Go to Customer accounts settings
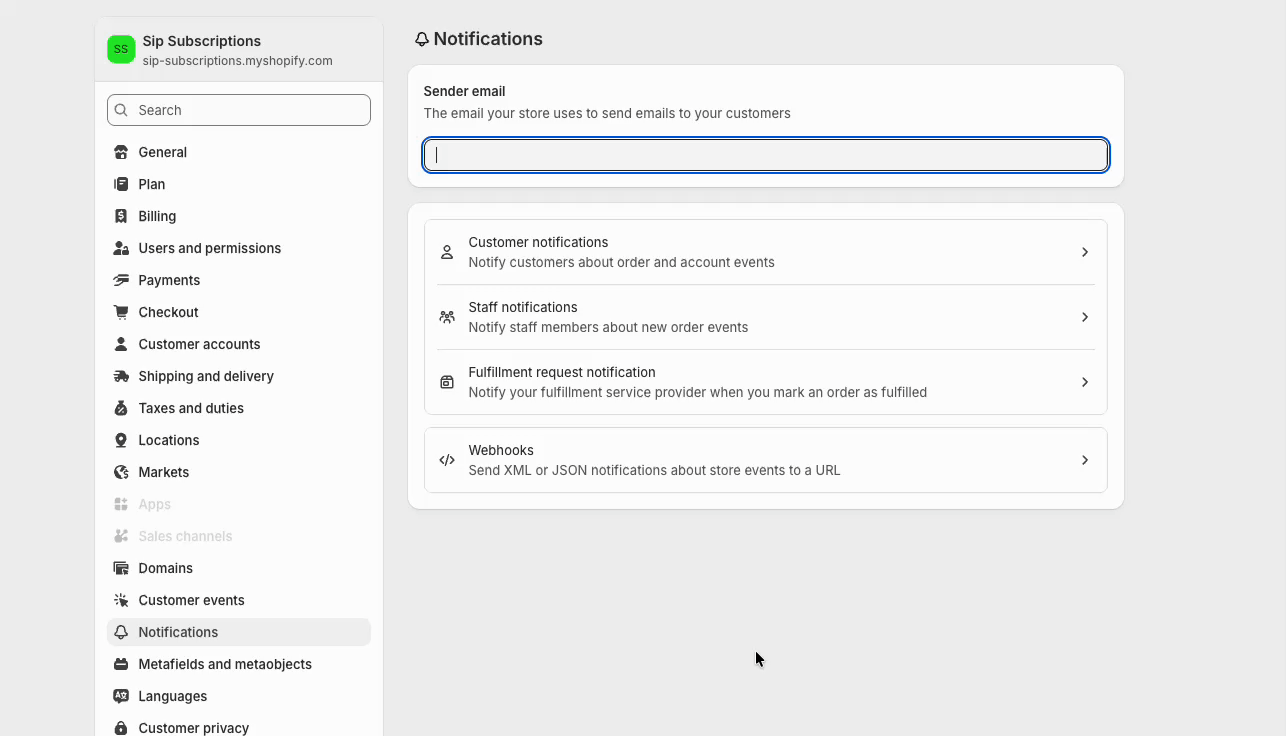 (199, 344)
